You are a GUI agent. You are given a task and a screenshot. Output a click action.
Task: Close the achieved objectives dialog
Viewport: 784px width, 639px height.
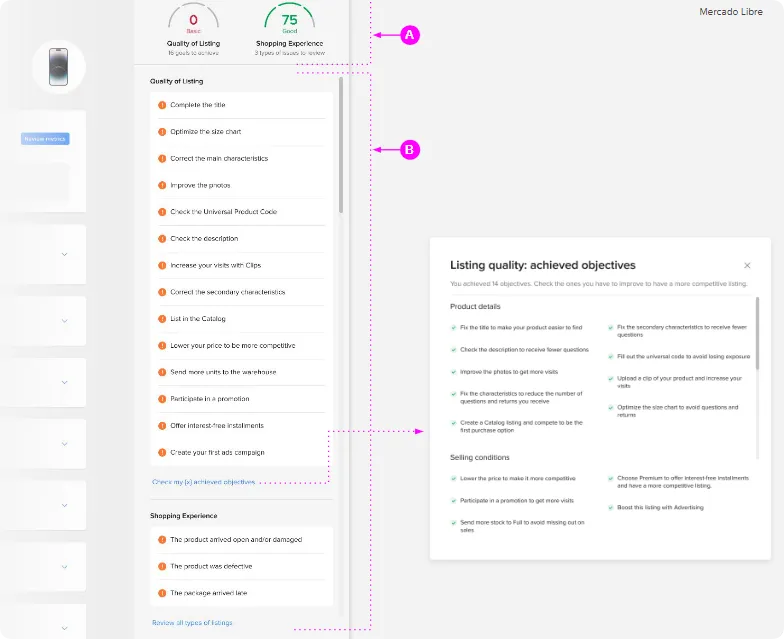747,266
